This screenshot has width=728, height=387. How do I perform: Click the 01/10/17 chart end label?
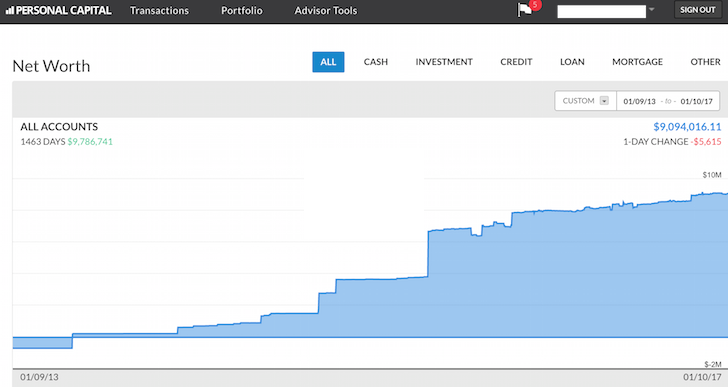click(702, 377)
